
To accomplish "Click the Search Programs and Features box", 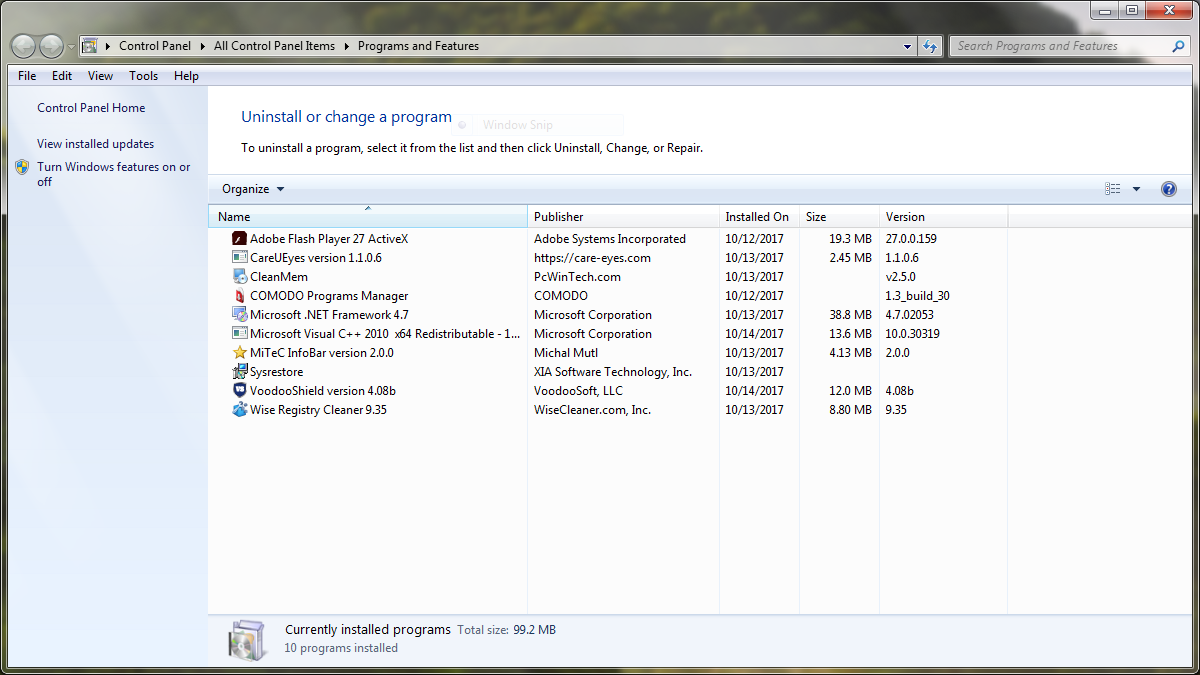I will [x=1060, y=46].
